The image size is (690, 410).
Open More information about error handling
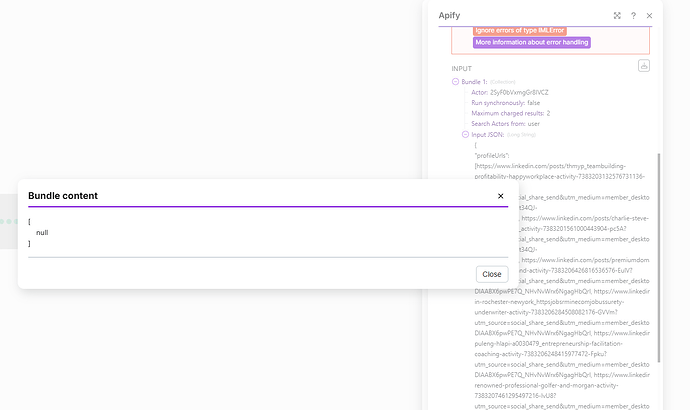pos(532,42)
